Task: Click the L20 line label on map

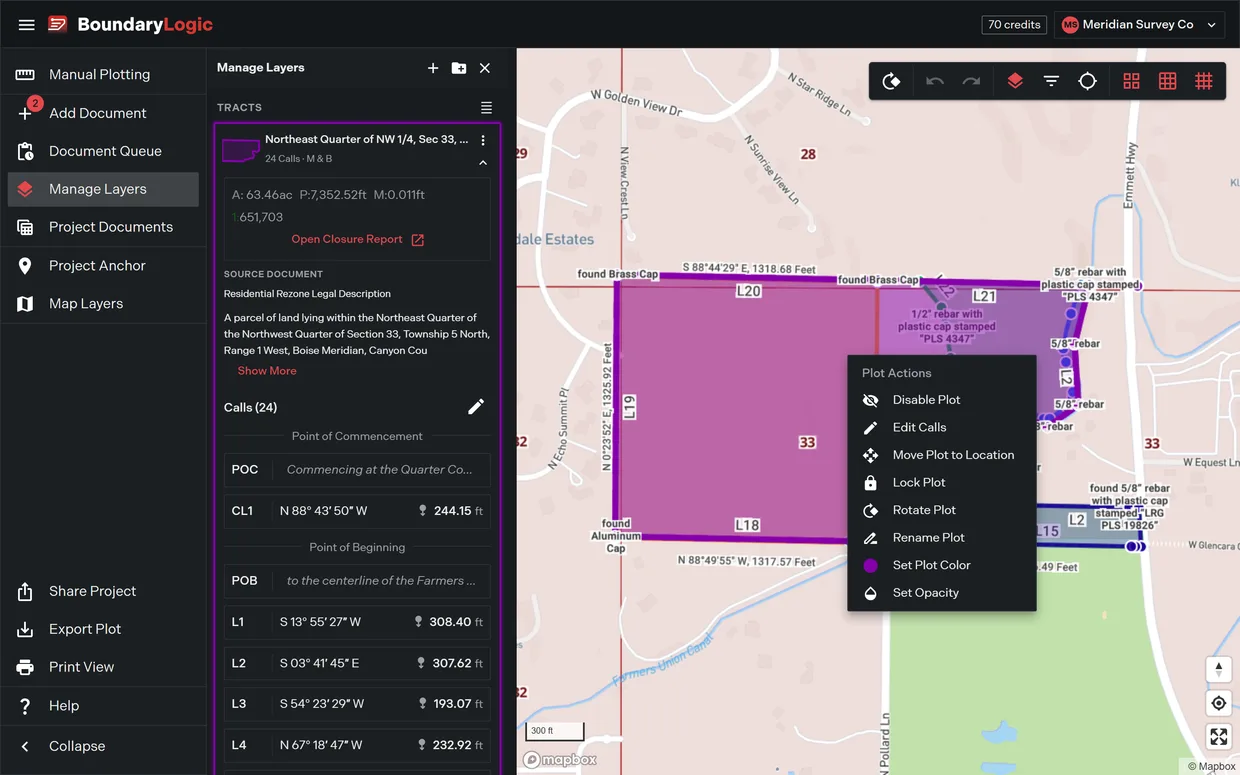Action: coord(748,292)
